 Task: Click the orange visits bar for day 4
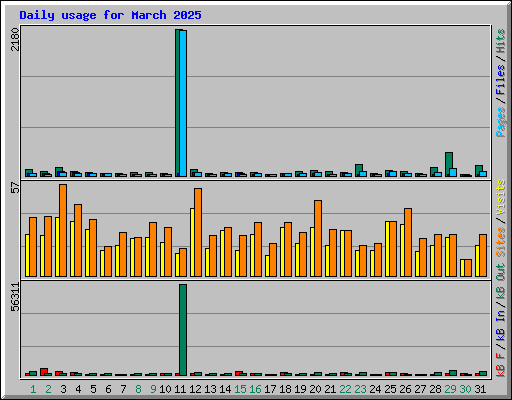[x=78, y=240]
